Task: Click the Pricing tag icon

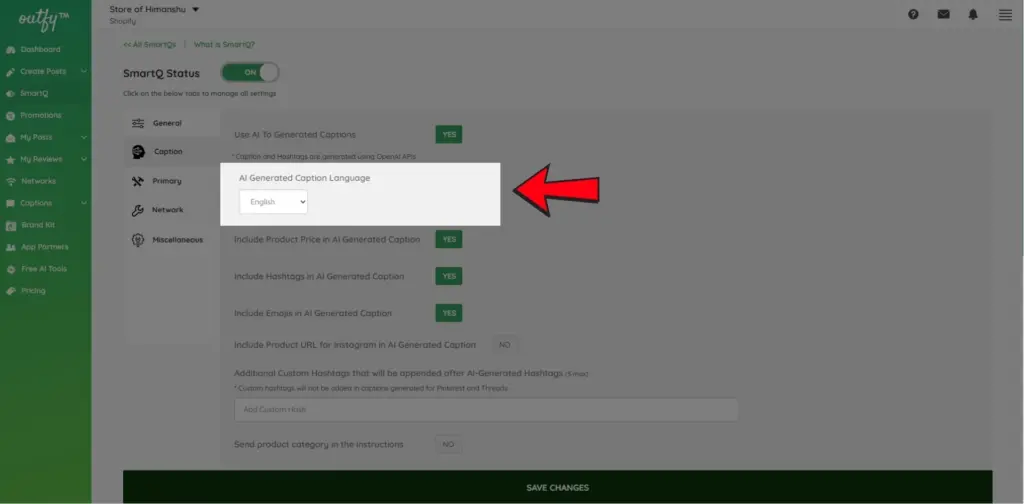Action: (11, 291)
